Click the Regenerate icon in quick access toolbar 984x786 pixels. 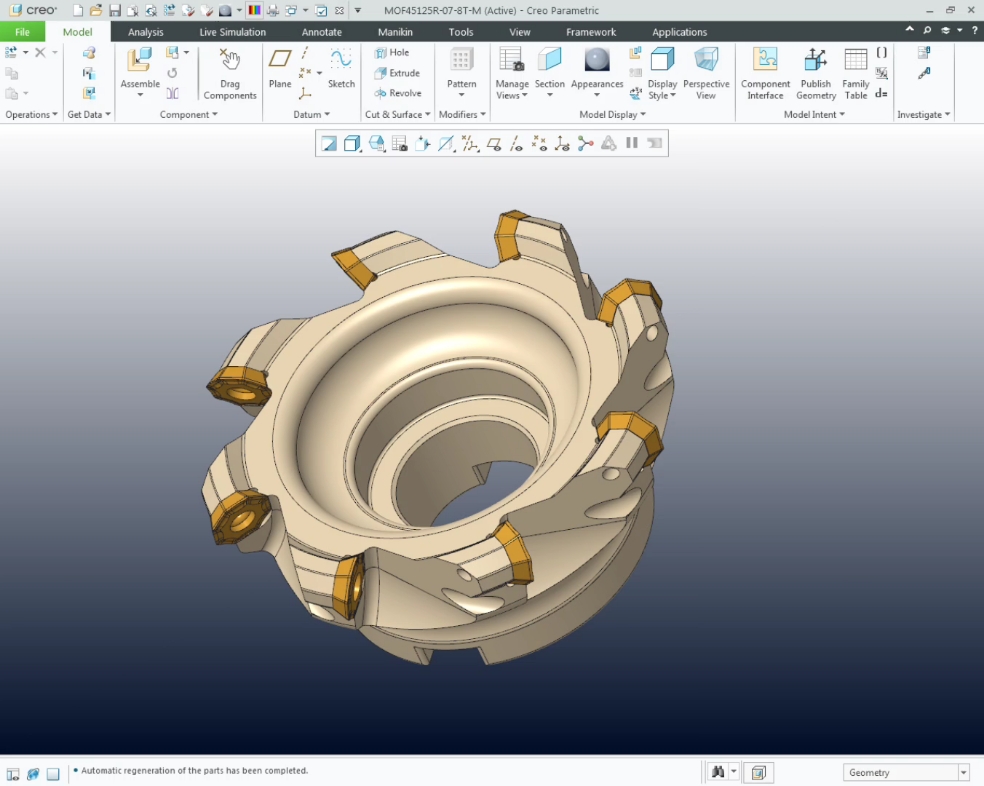coord(169,11)
